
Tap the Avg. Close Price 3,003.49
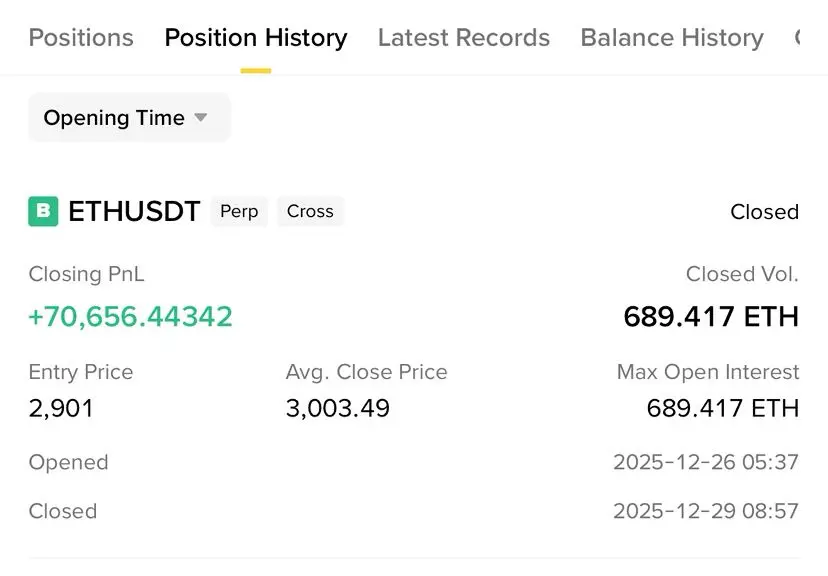(x=338, y=408)
